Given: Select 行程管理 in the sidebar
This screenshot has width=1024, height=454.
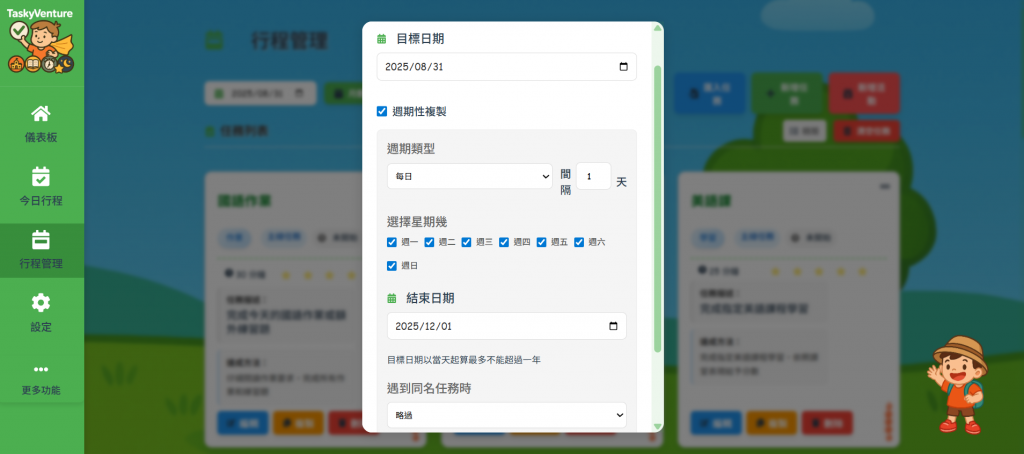Looking at the screenshot, I should [41, 250].
